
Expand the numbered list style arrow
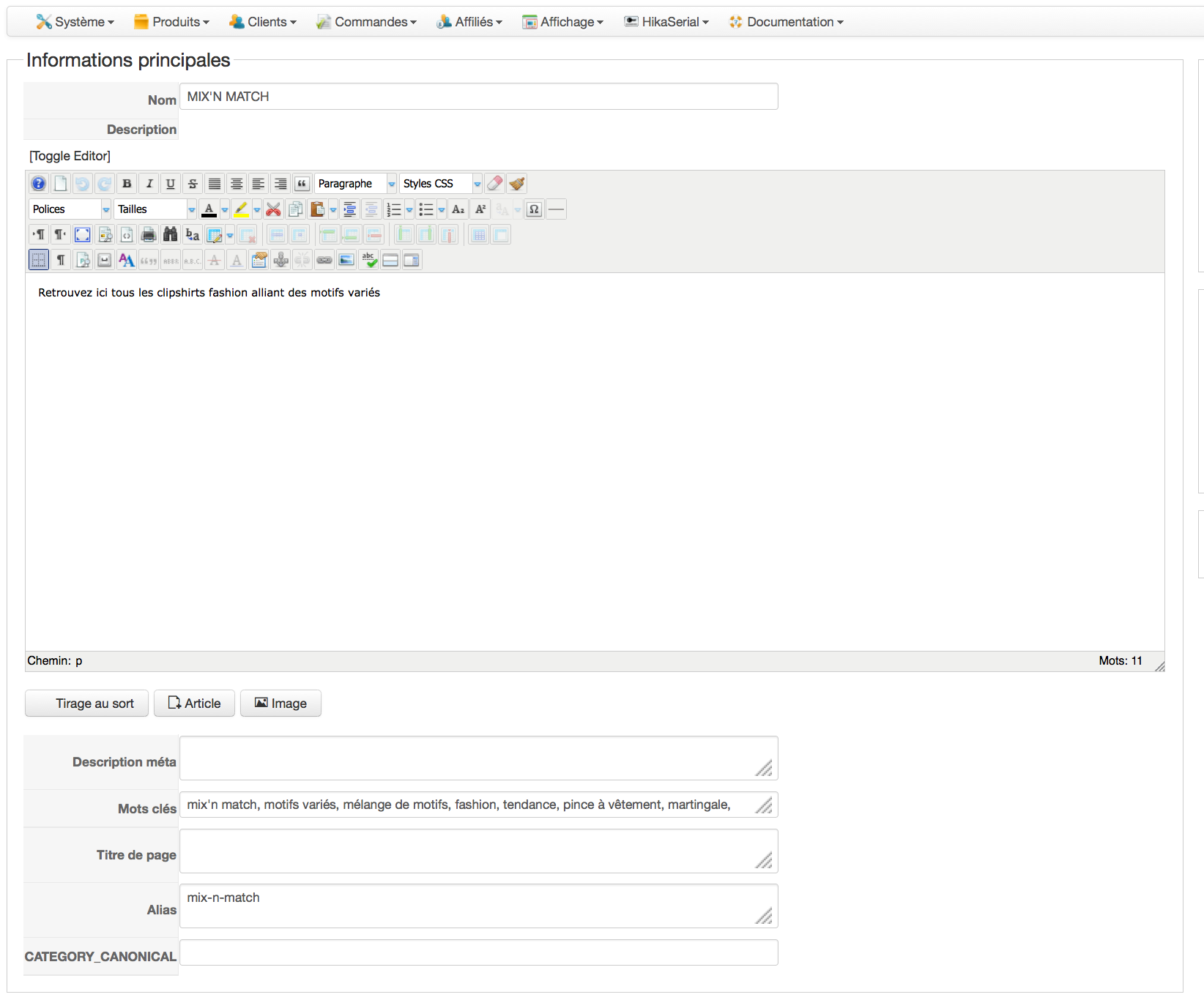(409, 209)
